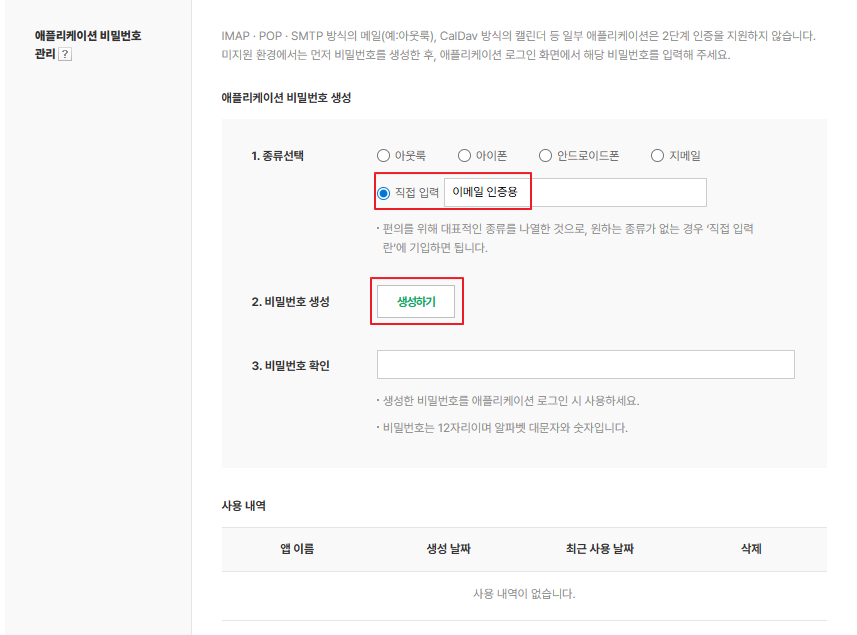
Task: Select the 아이폰 radio option
Action: pos(464,156)
